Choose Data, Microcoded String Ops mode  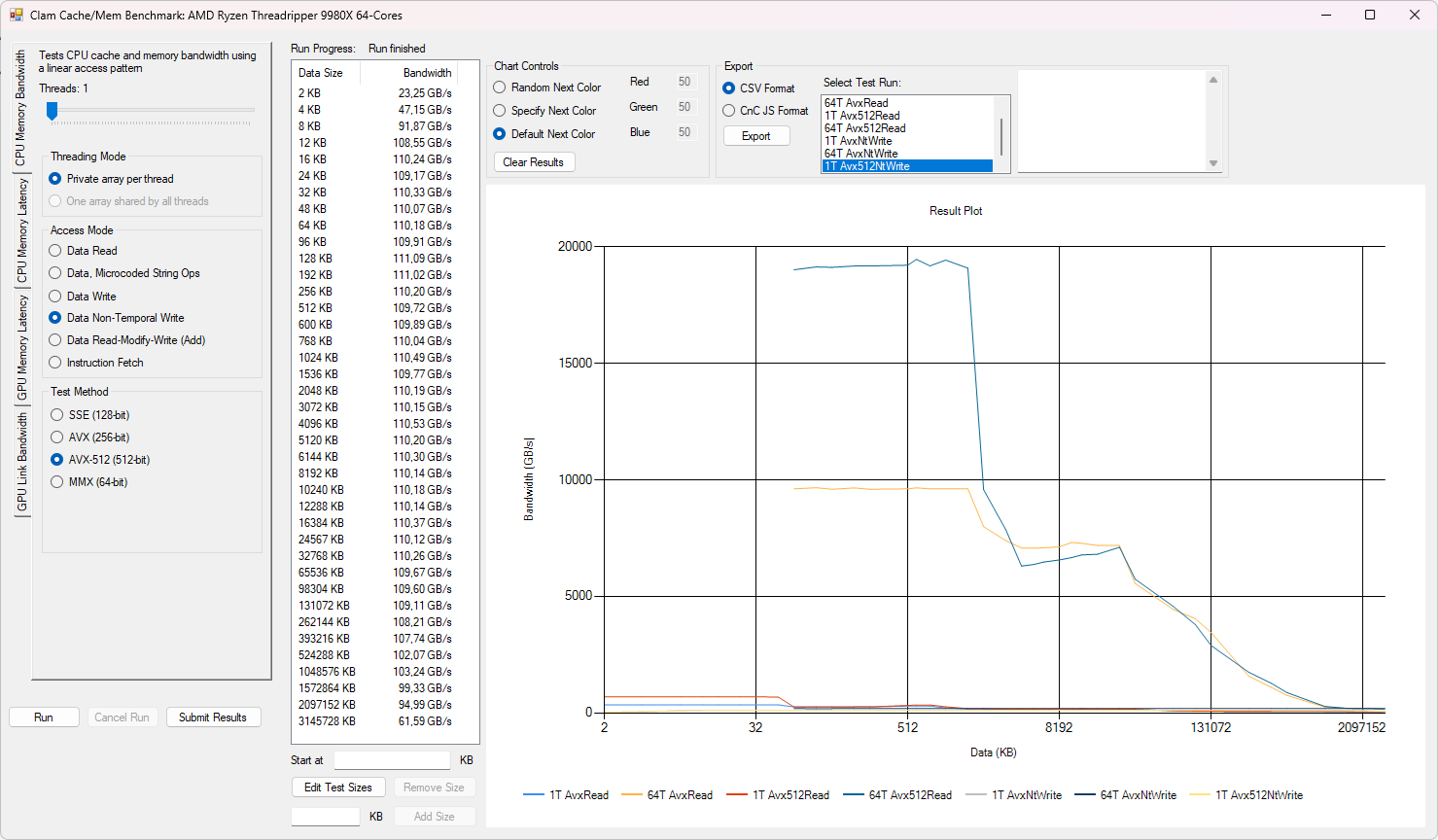coord(124,273)
